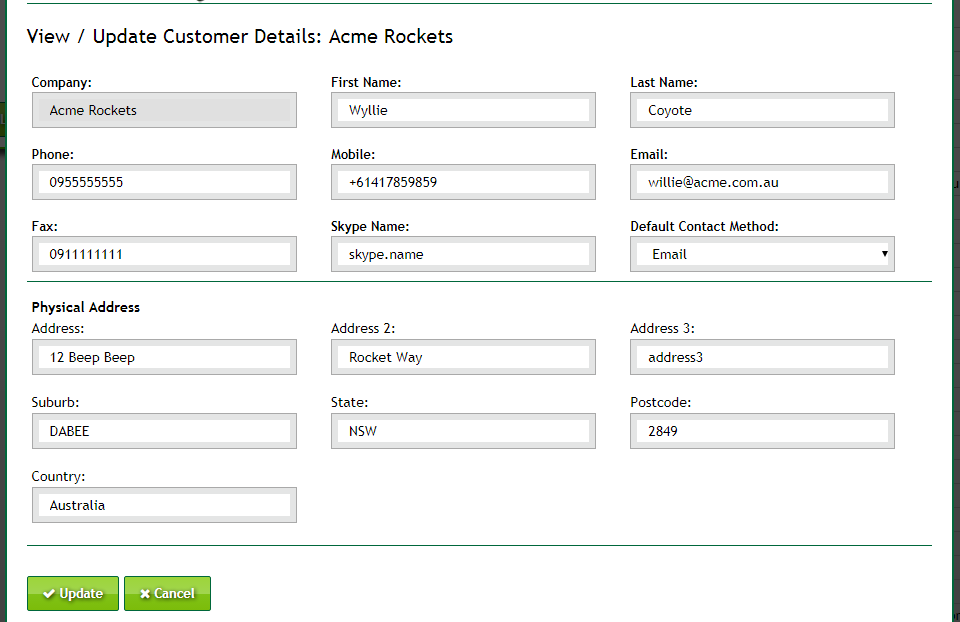Click the Address 3 field
Image resolution: width=960 pixels, height=622 pixels.
click(x=762, y=357)
